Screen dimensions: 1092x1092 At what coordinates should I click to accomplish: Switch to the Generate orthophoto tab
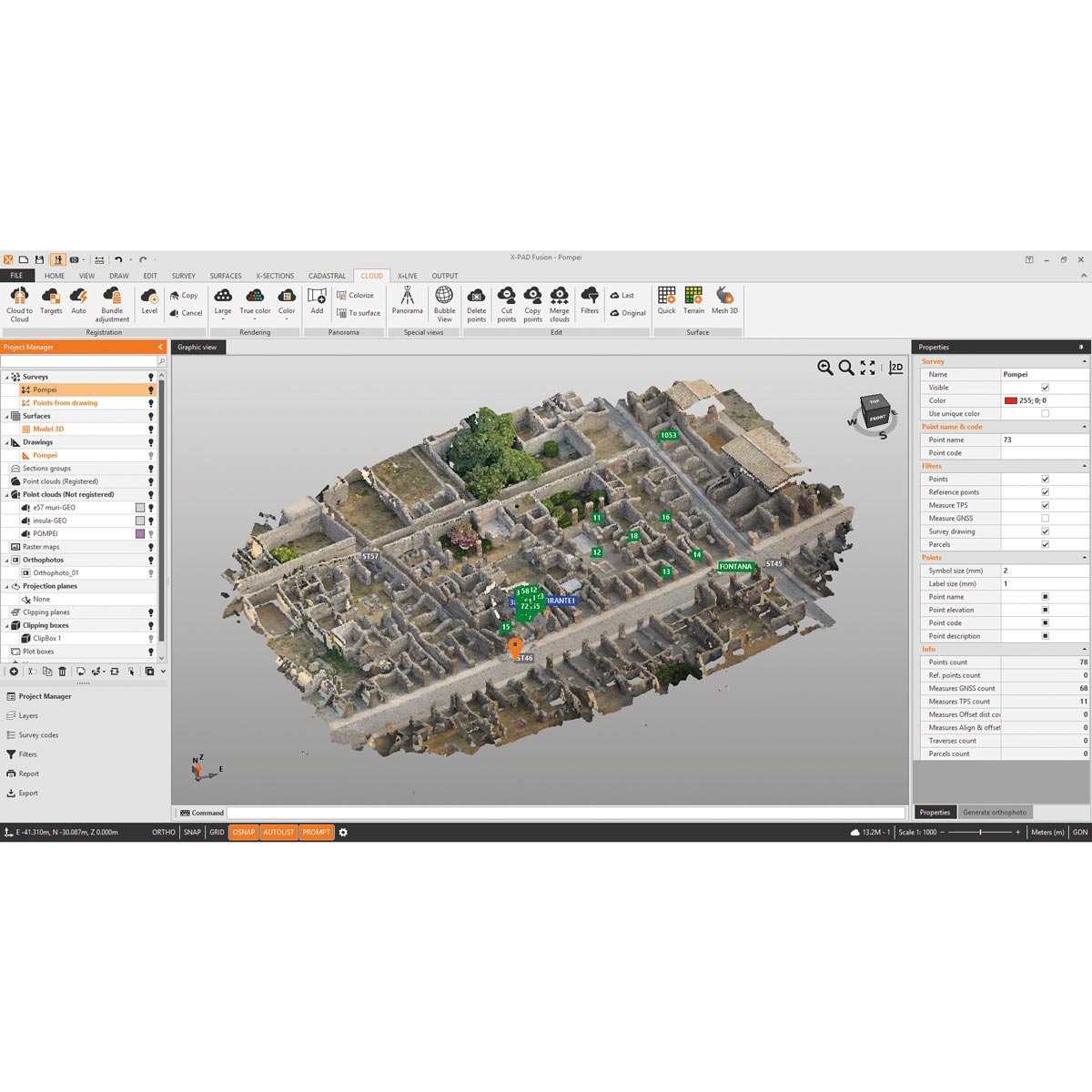[x=994, y=813]
